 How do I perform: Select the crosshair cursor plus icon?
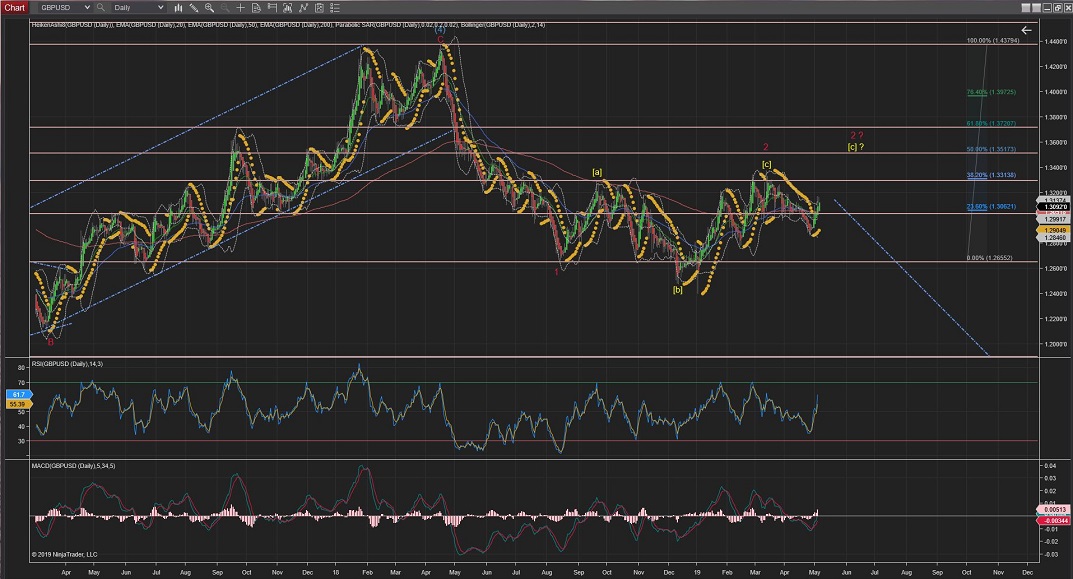pyautogui.click(x=240, y=8)
